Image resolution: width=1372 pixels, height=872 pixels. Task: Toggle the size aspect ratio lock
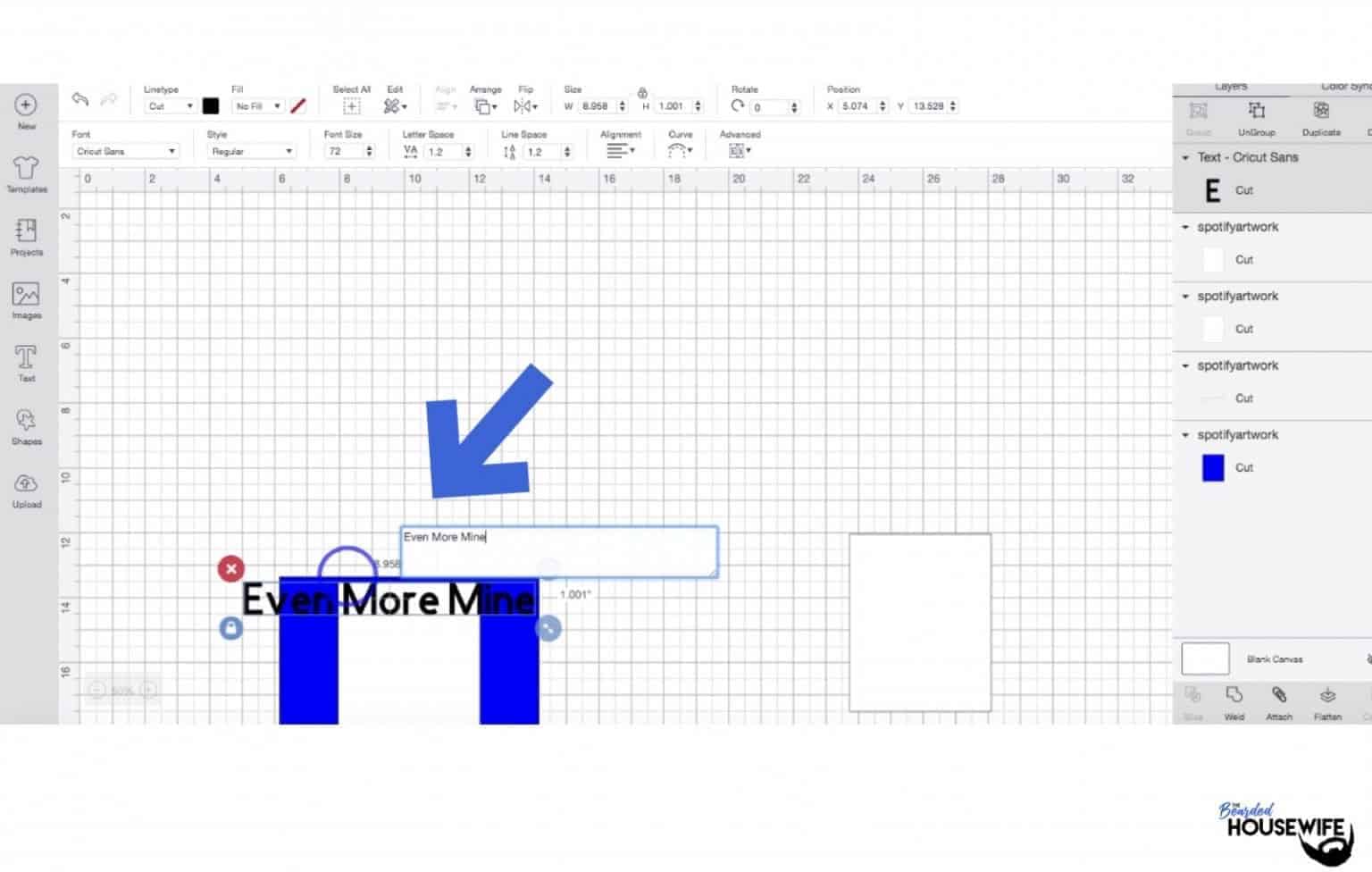coord(642,93)
